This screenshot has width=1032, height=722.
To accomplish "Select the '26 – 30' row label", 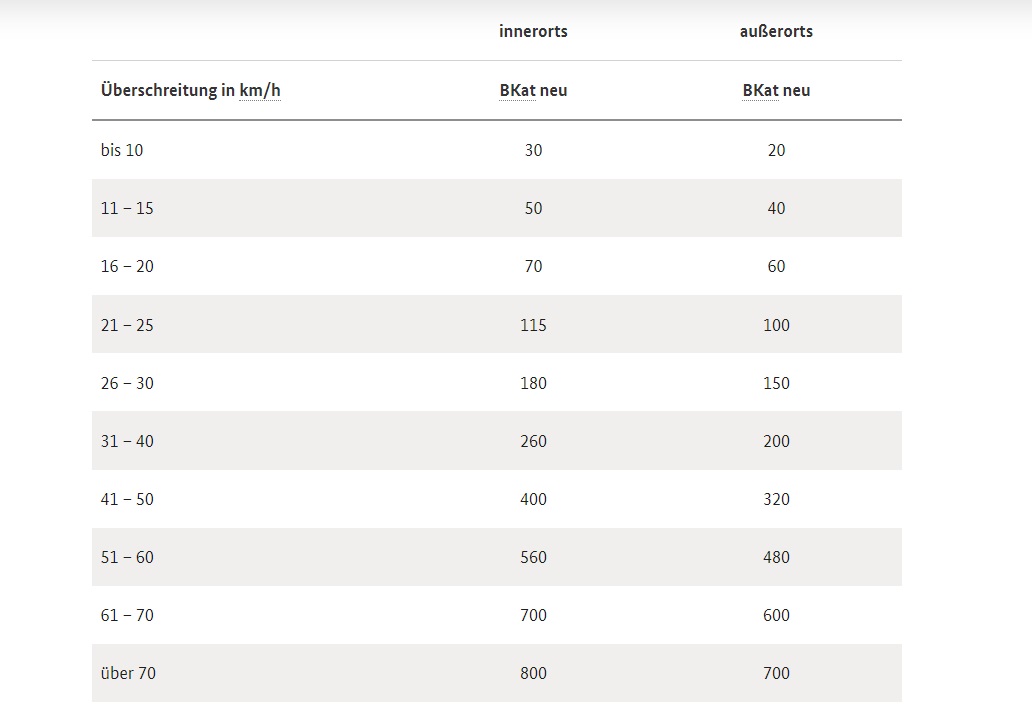I will pos(127,383).
